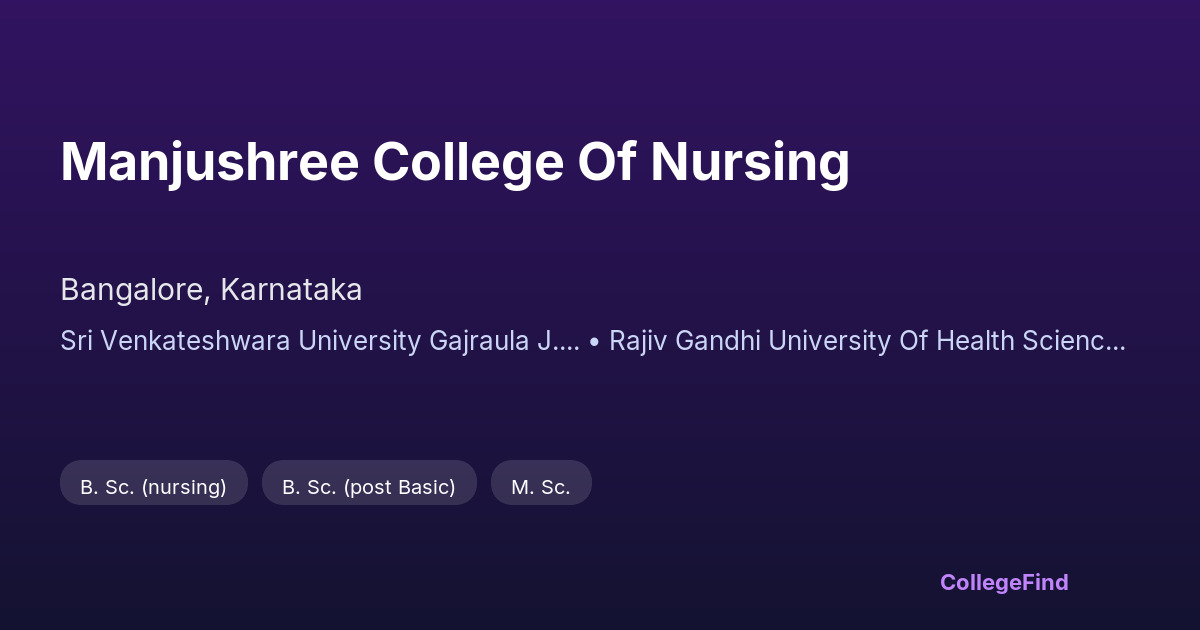Open Sri Venkateshwara University Gajraula affiliation

pos(320,341)
